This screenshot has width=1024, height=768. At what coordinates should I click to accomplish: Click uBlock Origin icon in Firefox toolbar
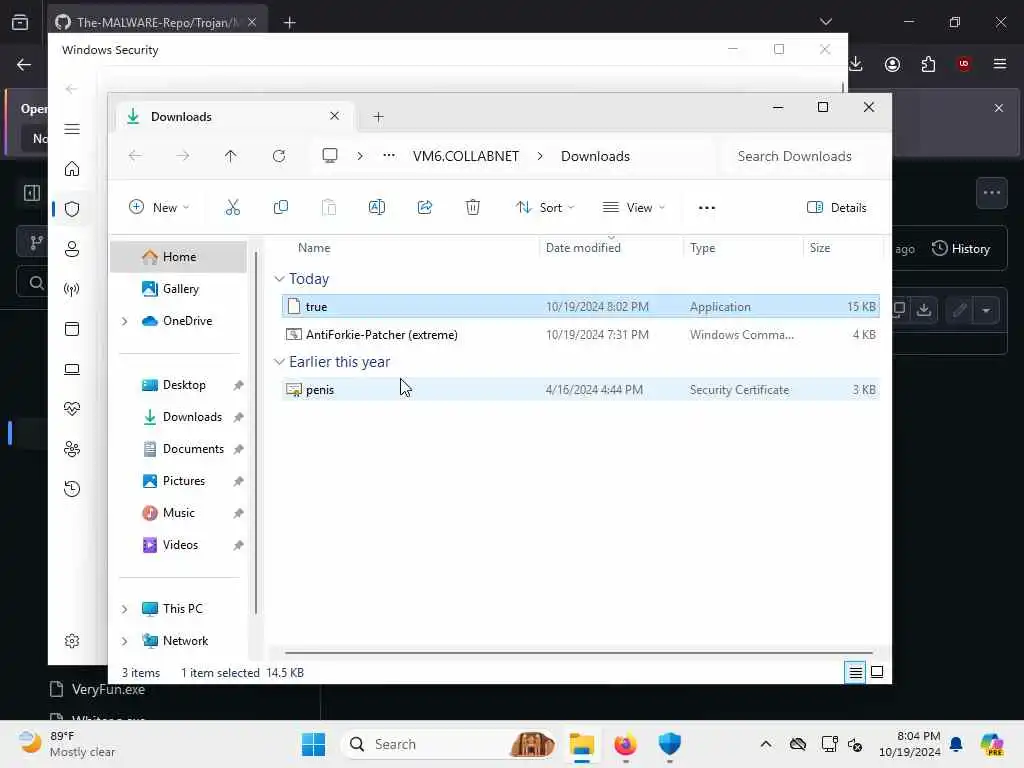pyautogui.click(x=963, y=64)
